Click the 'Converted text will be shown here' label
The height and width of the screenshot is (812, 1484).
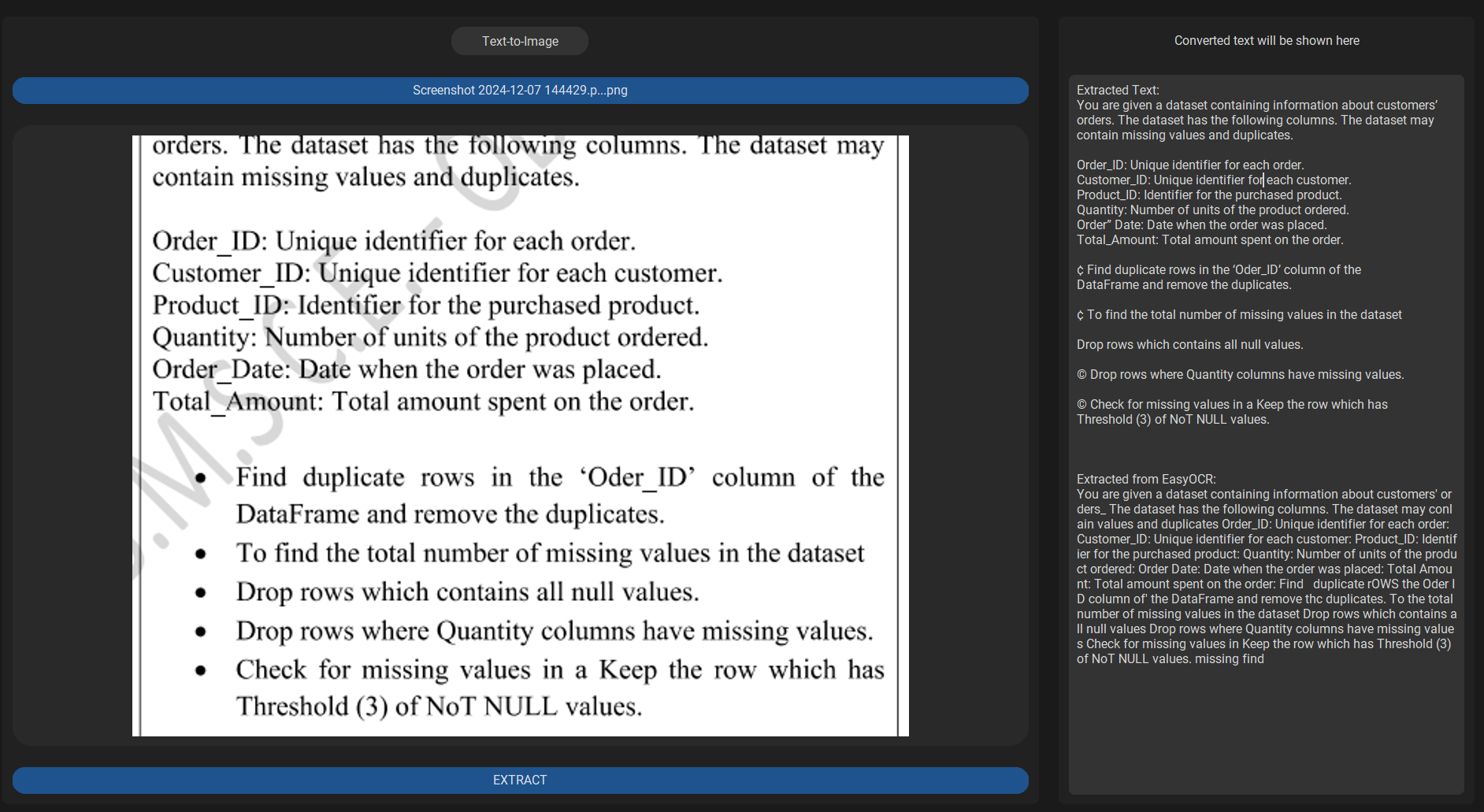point(1266,41)
